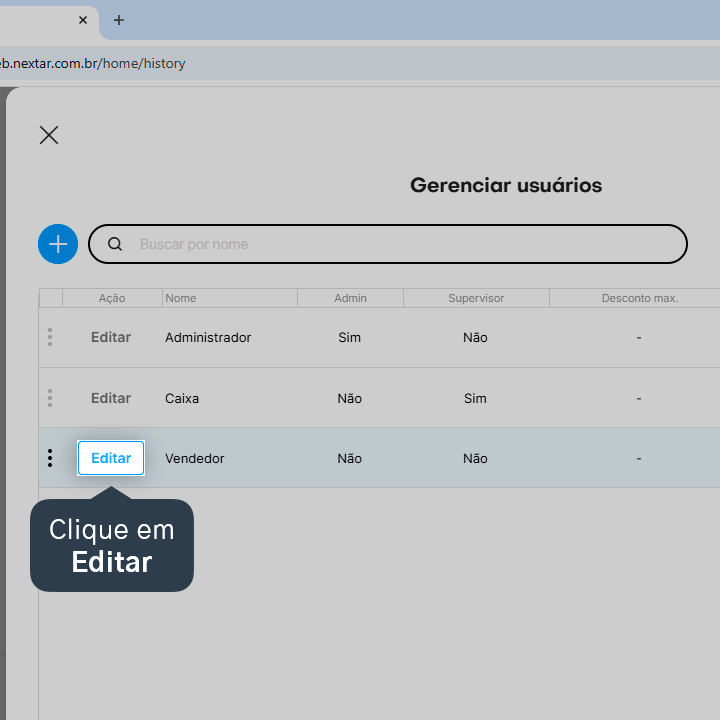The image size is (720, 720).
Task: Click the Desconto max. column header
Action: [640, 298]
